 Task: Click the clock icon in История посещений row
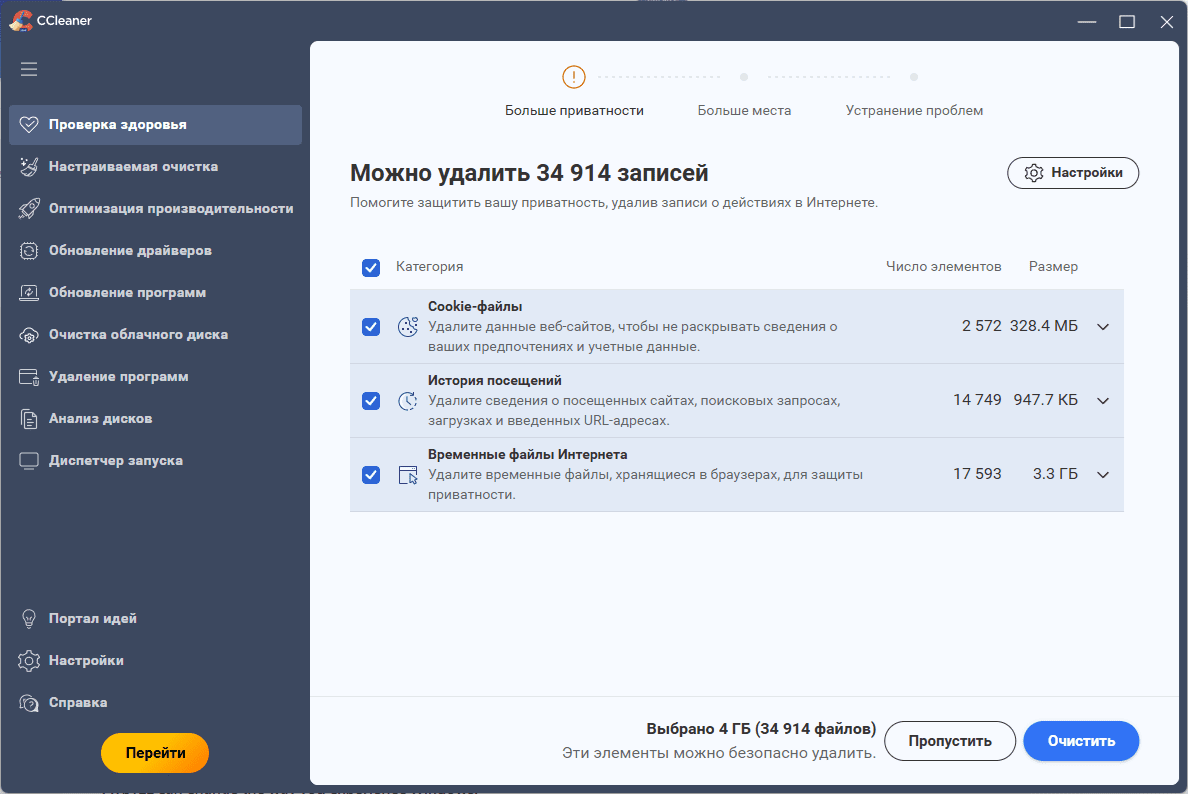tap(408, 401)
